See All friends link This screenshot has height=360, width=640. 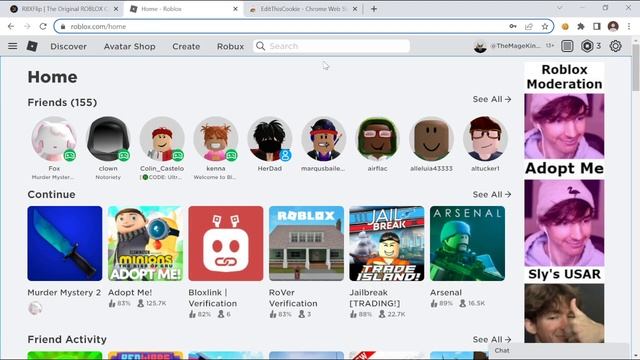(x=492, y=99)
